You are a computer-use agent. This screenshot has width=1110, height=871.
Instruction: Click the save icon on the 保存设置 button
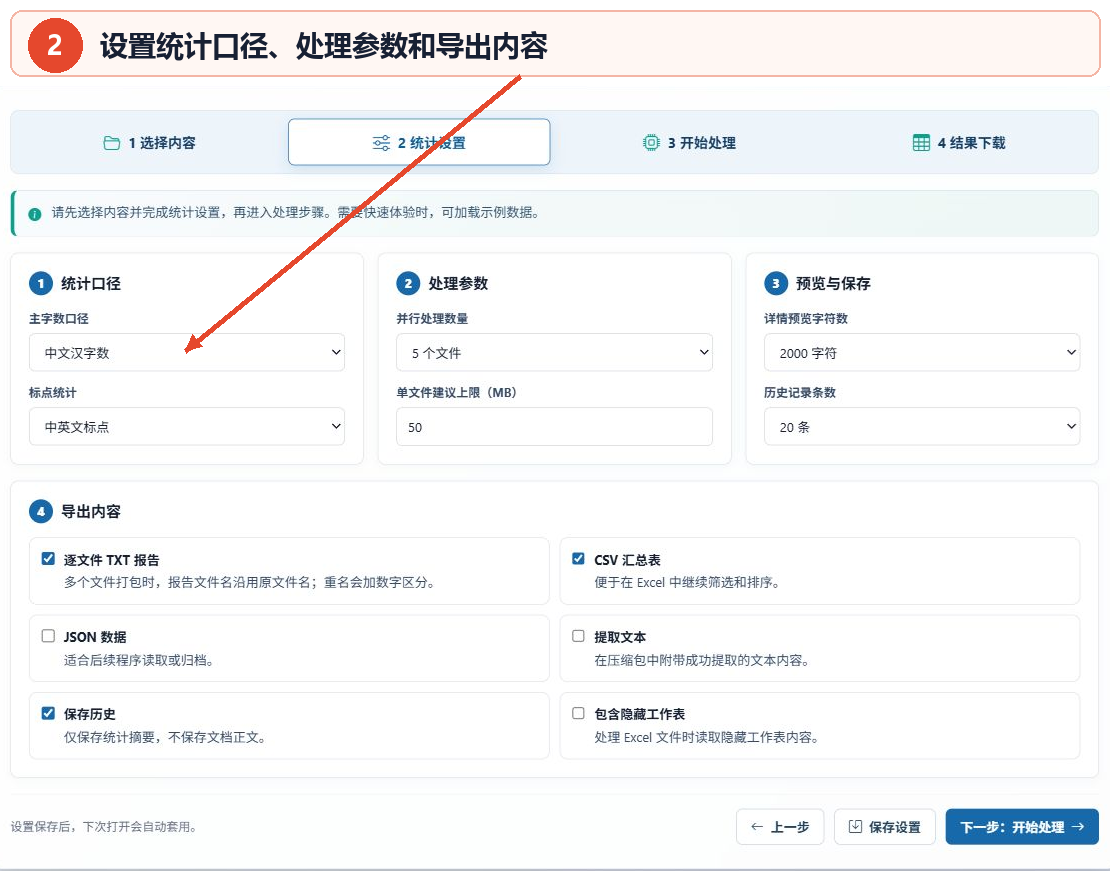point(855,826)
